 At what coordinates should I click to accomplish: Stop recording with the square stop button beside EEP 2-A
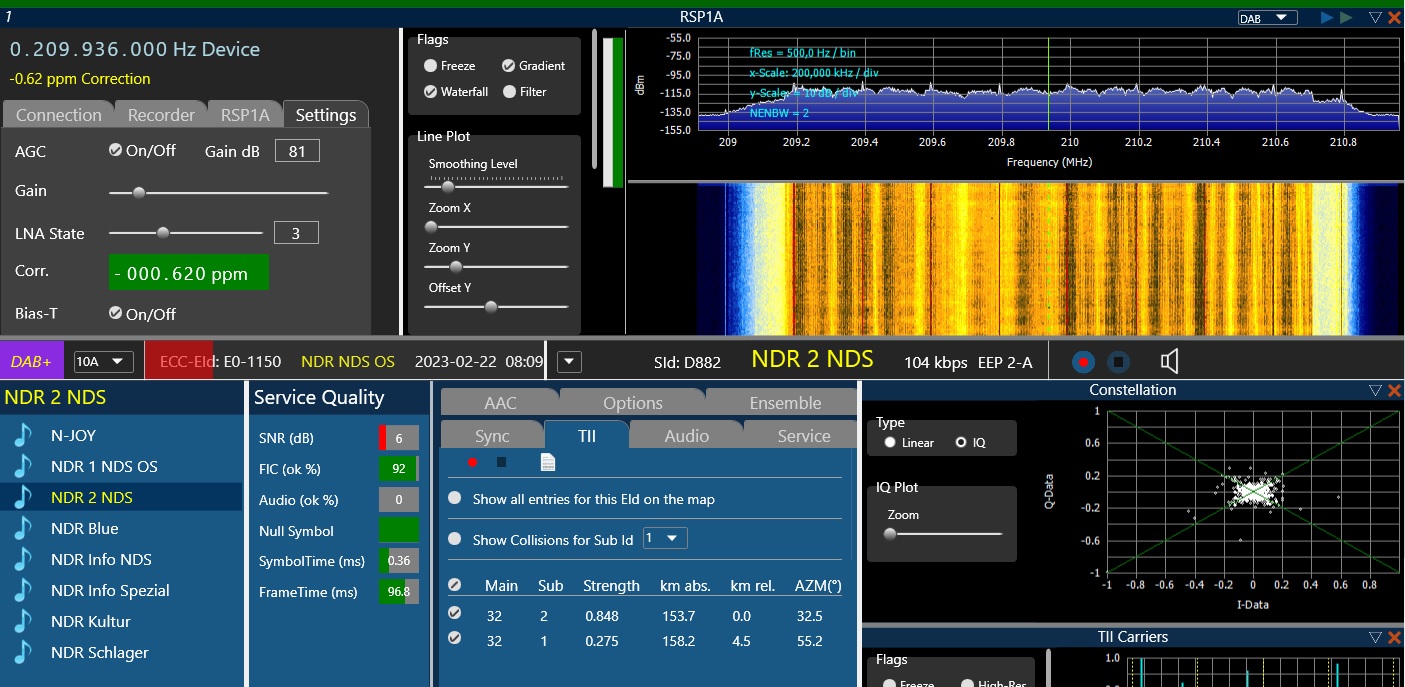coord(1119,361)
